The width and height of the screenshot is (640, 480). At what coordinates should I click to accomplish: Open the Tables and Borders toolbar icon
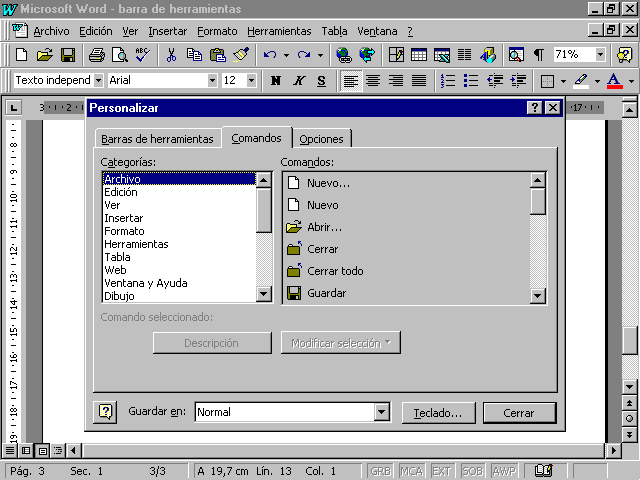pos(396,55)
